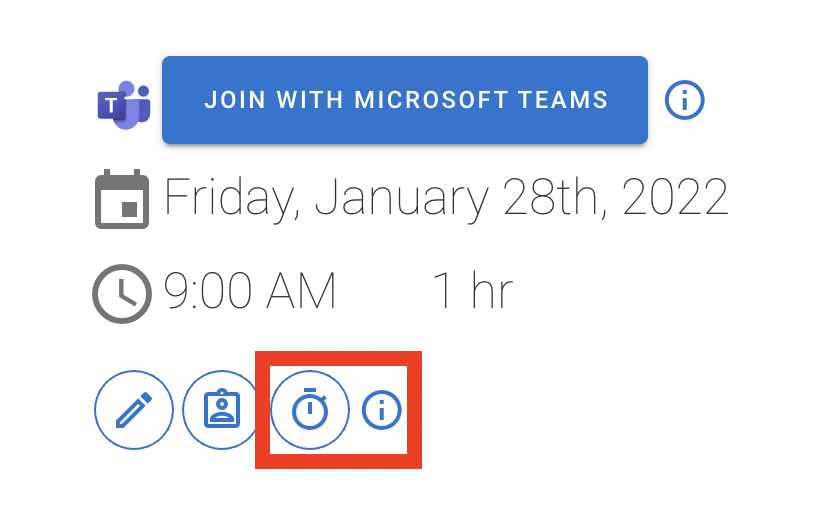Edit the meeting using the pencil icon
Image resolution: width=826 pixels, height=506 pixels.
(134, 410)
